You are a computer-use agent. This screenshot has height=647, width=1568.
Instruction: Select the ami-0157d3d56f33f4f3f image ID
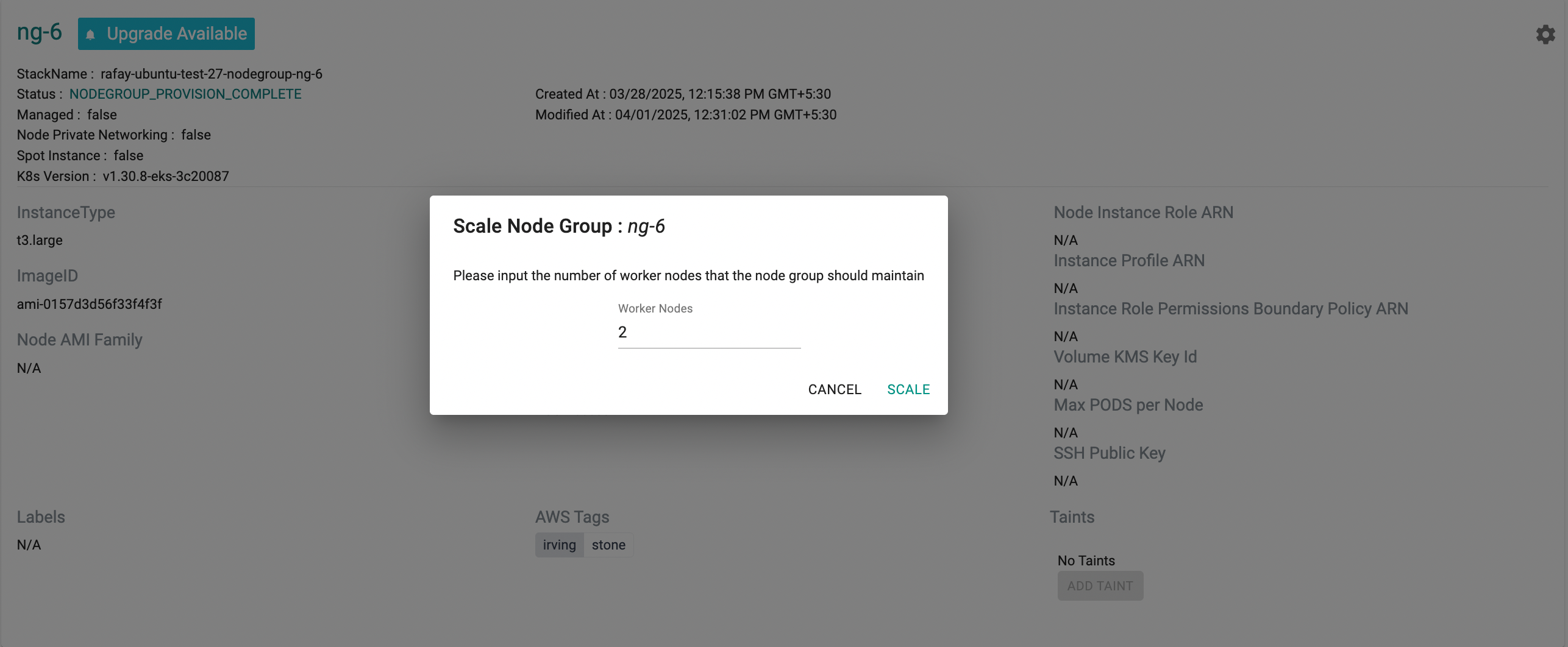click(90, 304)
